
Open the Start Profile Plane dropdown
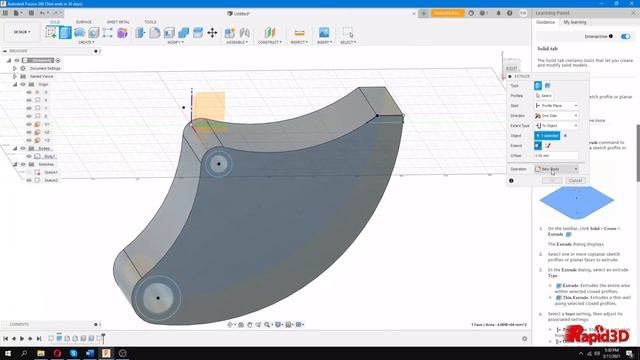(x=556, y=105)
